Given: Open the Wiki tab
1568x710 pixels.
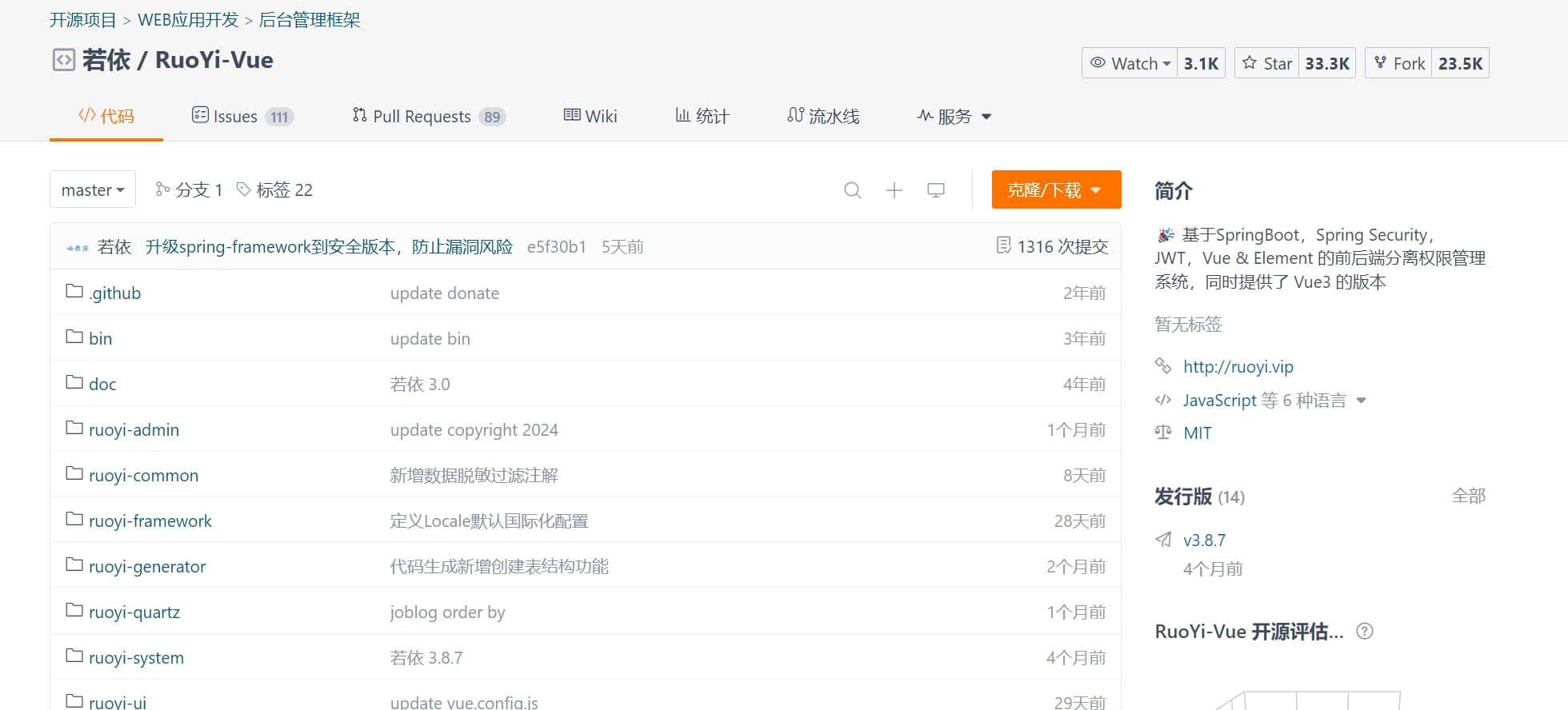Looking at the screenshot, I should 590,117.
